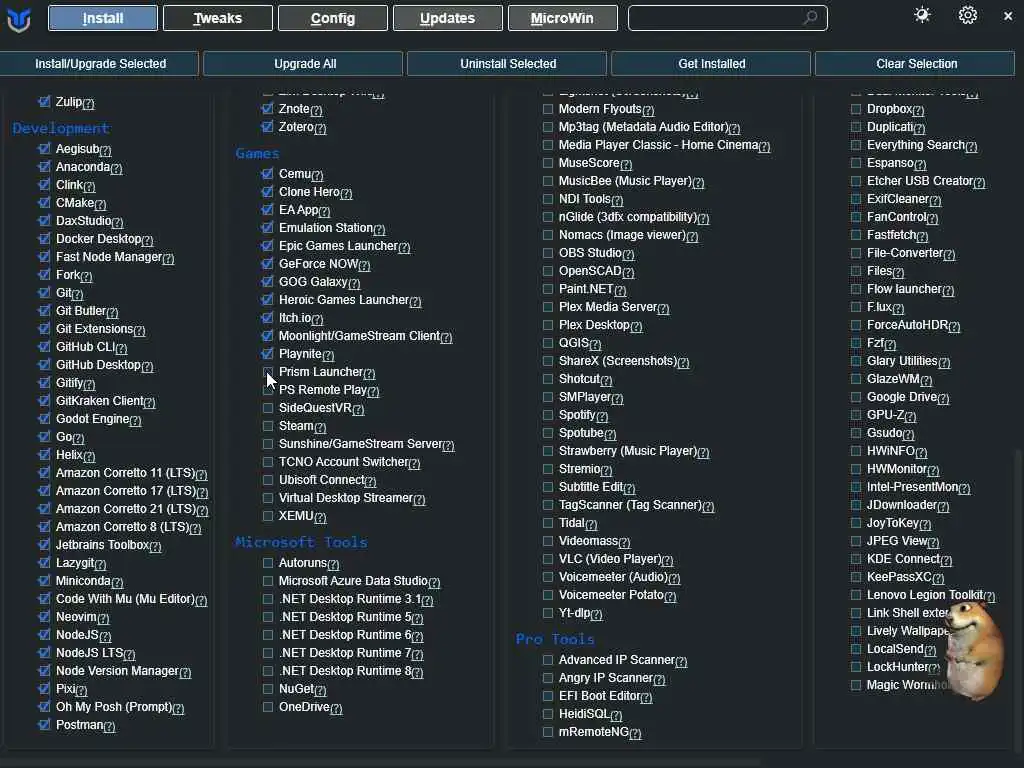The width and height of the screenshot is (1024, 768).
Task: Click the Etcher USB Creator label
Action: point(920,181)
